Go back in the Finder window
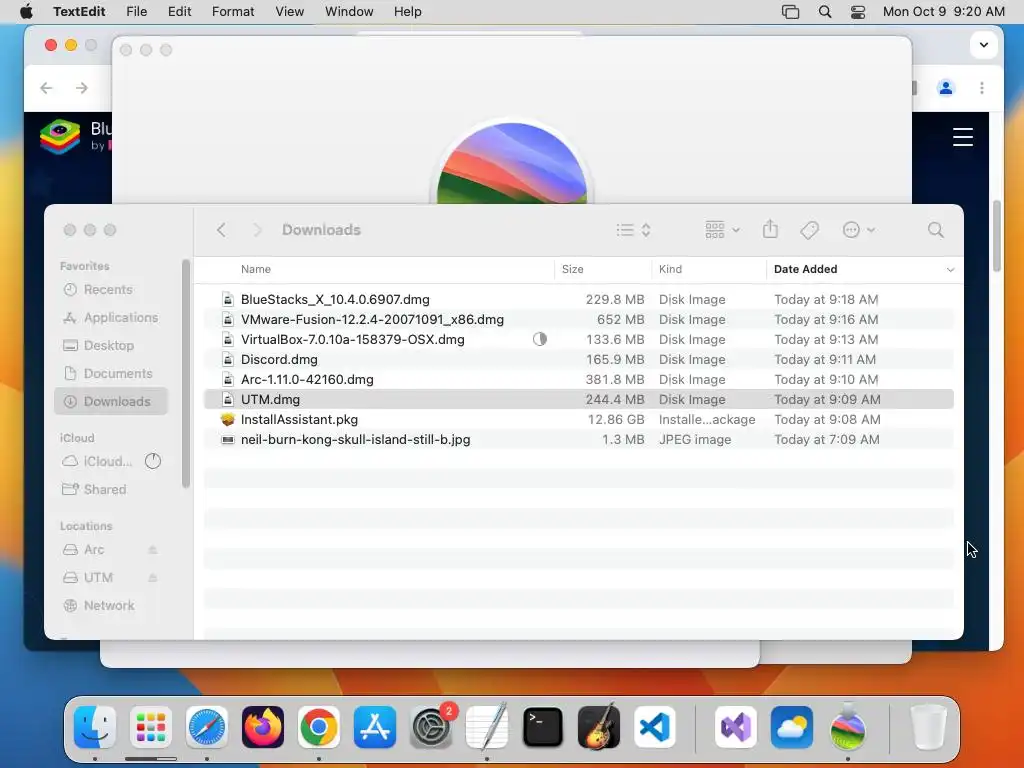Image resolution: width=1024 pixels, height=768 pixels. (x=221, y=230)
